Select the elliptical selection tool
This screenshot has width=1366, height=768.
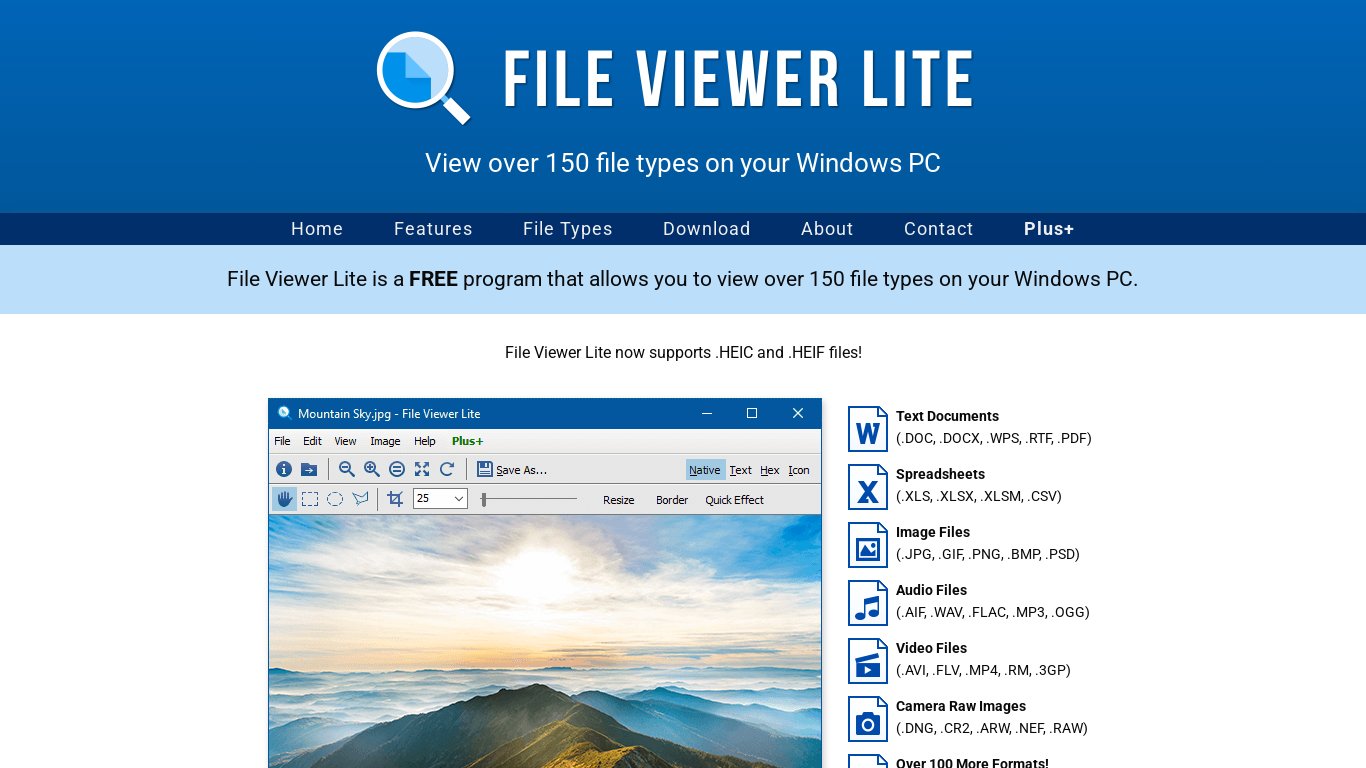tap(335, 499)
